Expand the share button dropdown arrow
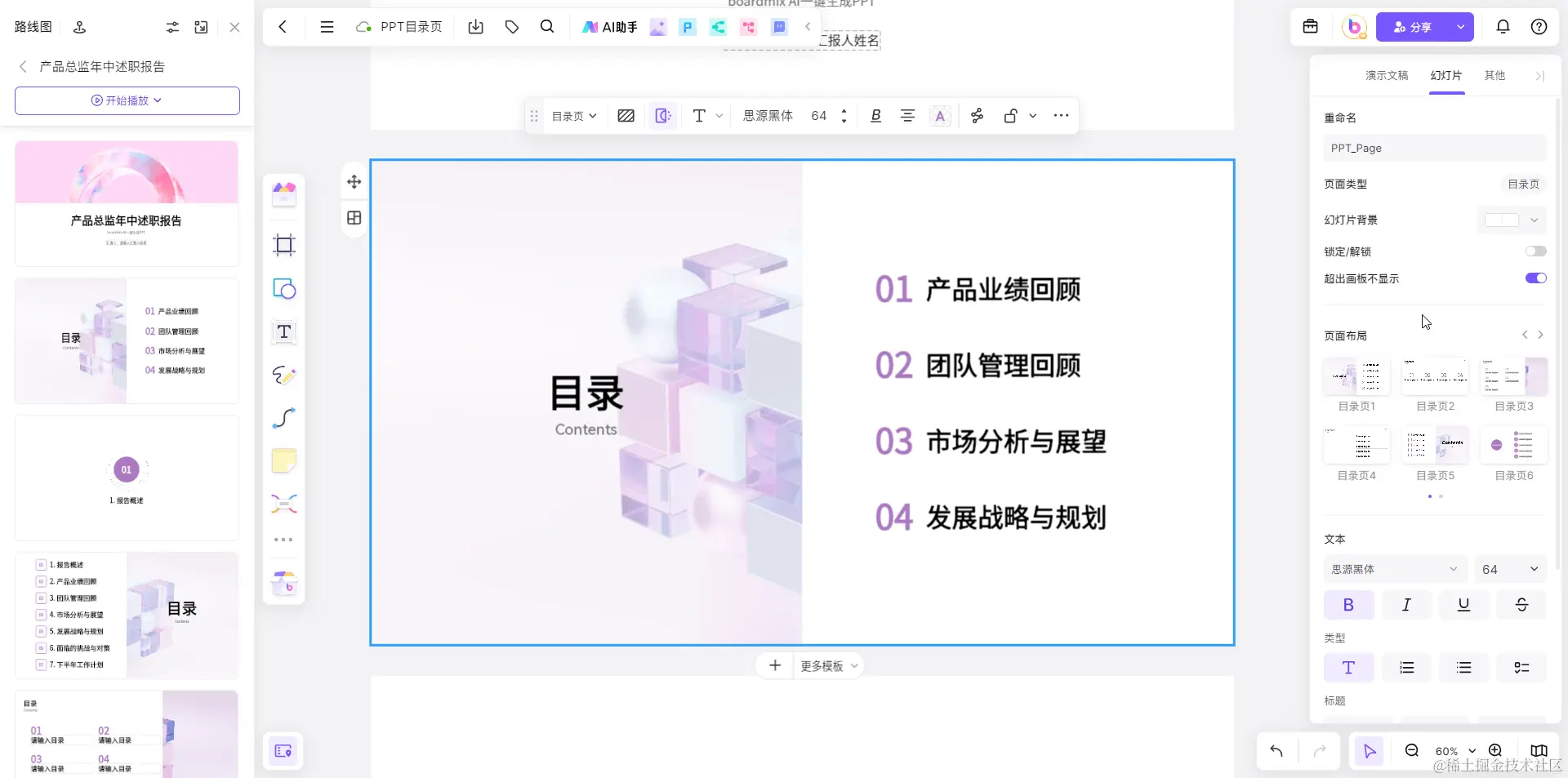This screenshot has height=778, width=1568. (x=1460, y=27)
